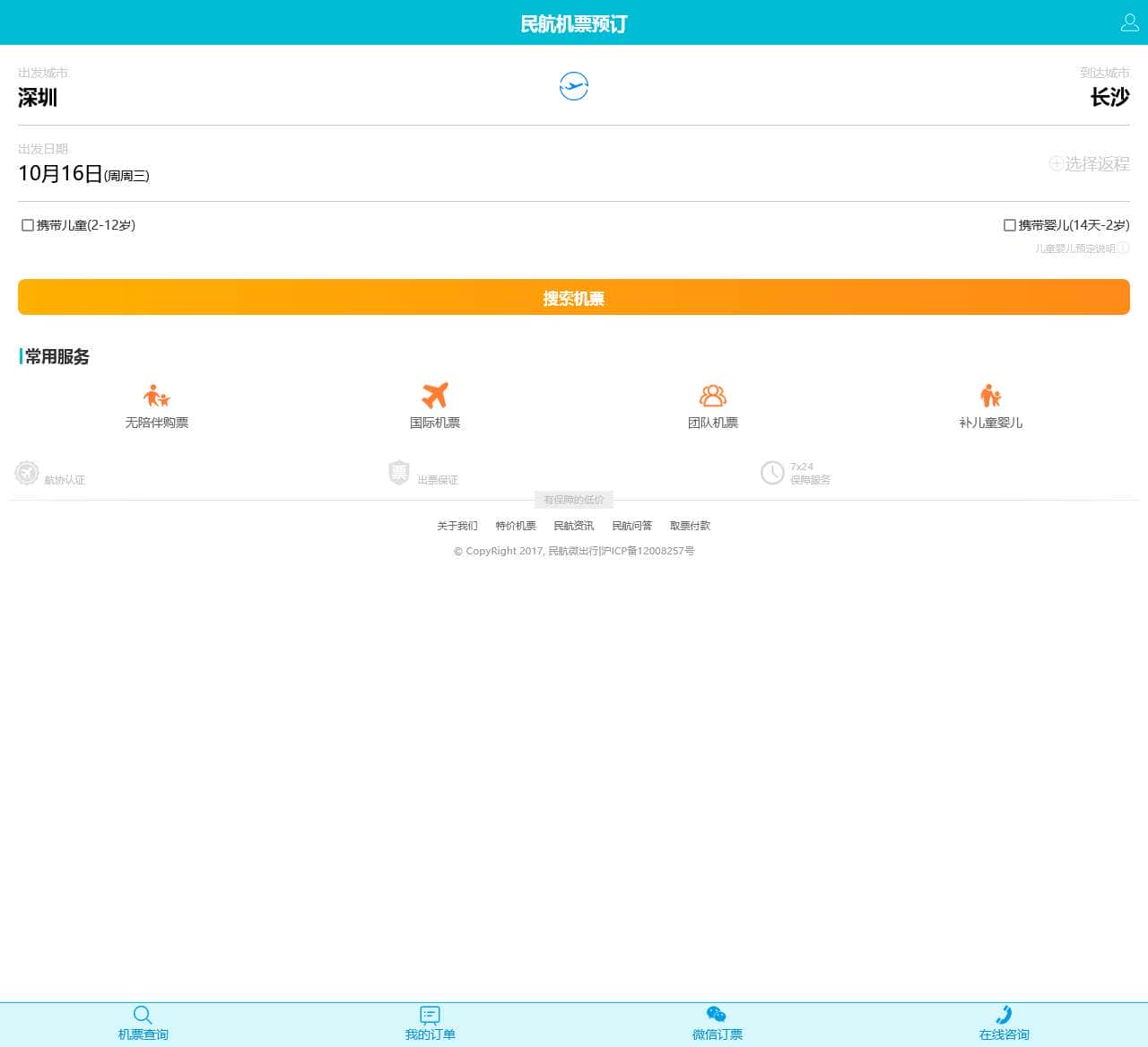1148x1047 pixels.
Task: Click the 我的订单 tab label
Action: pos(430,1034)
